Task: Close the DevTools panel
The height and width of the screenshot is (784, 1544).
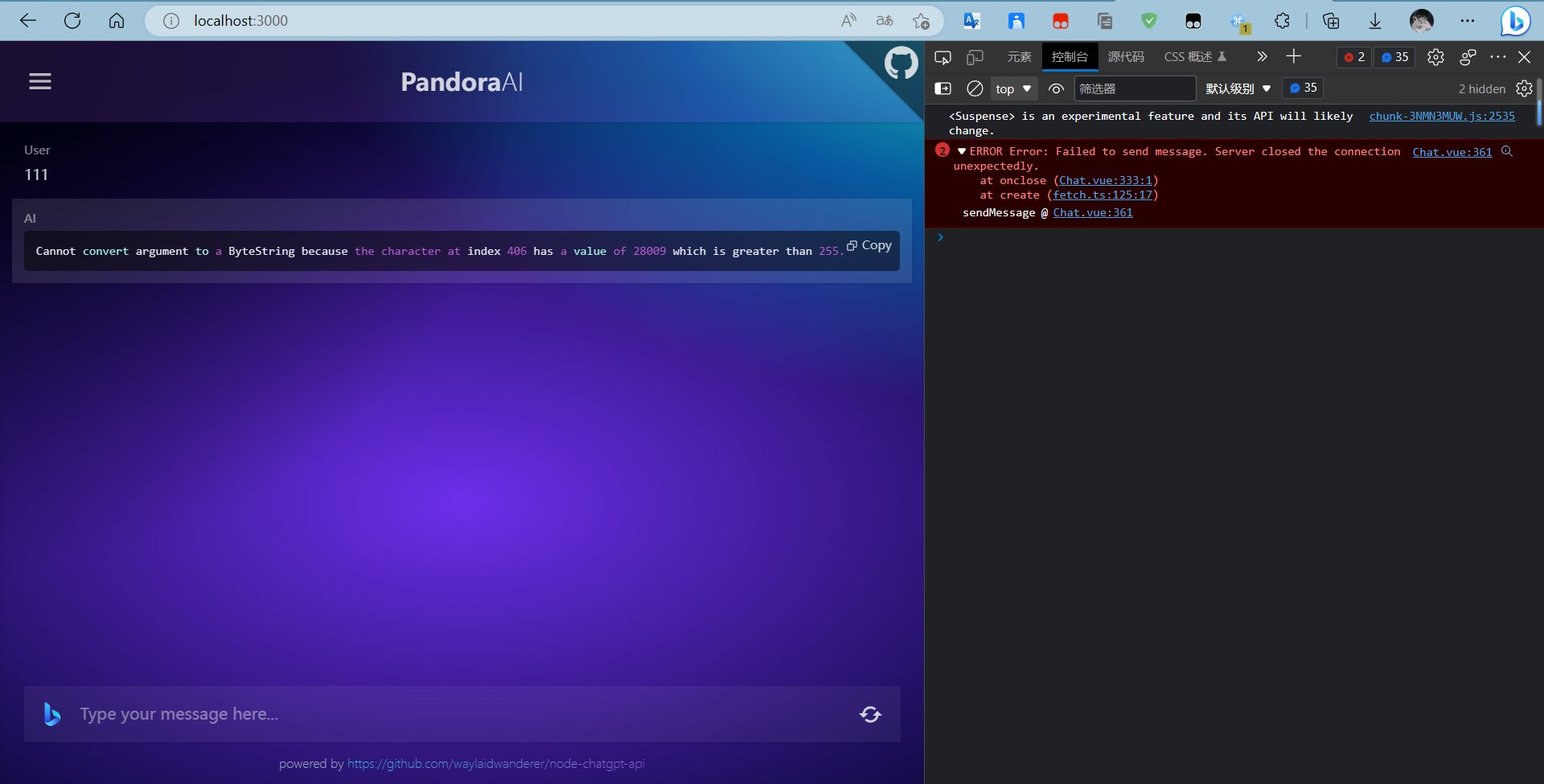Action: point(1525,57)
